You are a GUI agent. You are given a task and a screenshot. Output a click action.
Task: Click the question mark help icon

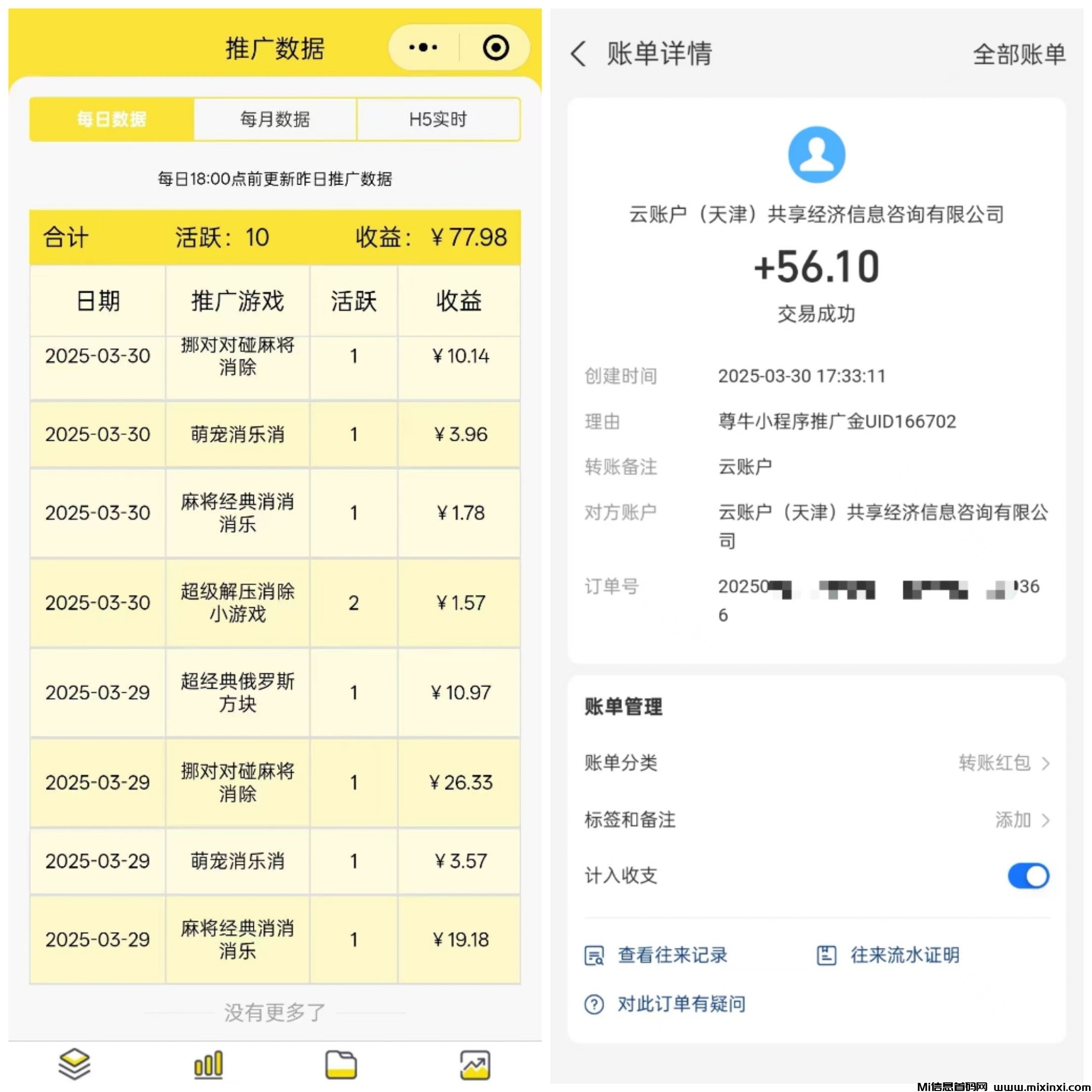click(x=594, y=1005)
